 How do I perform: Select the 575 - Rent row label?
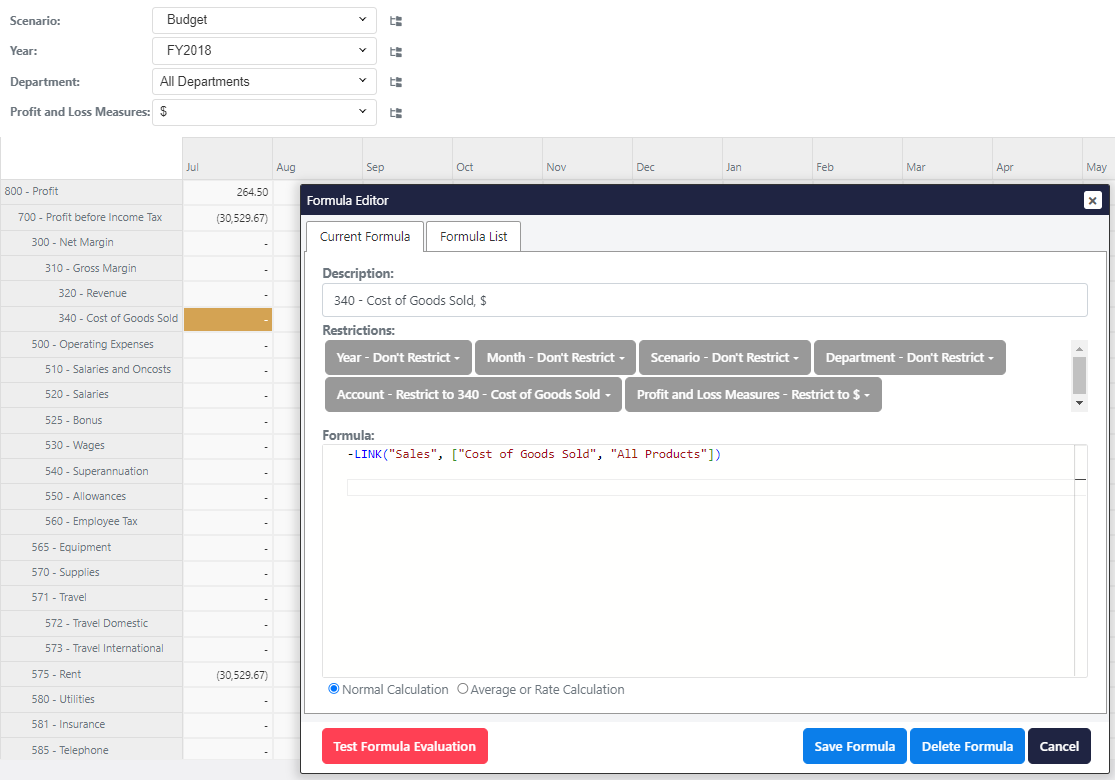[x=56, y=674]
